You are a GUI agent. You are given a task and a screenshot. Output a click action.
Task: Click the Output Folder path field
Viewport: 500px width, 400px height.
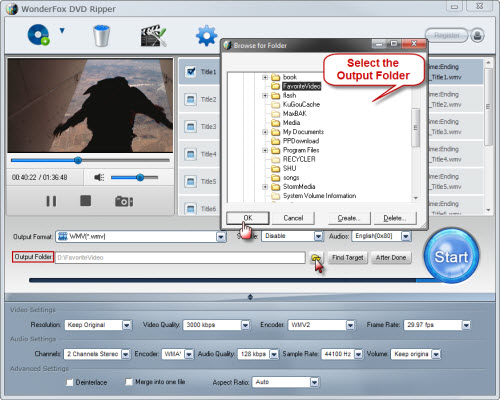[x=180, y=257]
